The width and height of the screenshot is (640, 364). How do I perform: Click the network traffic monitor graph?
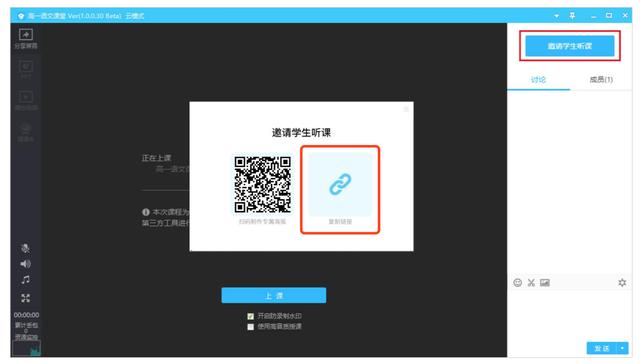point(27,349)
